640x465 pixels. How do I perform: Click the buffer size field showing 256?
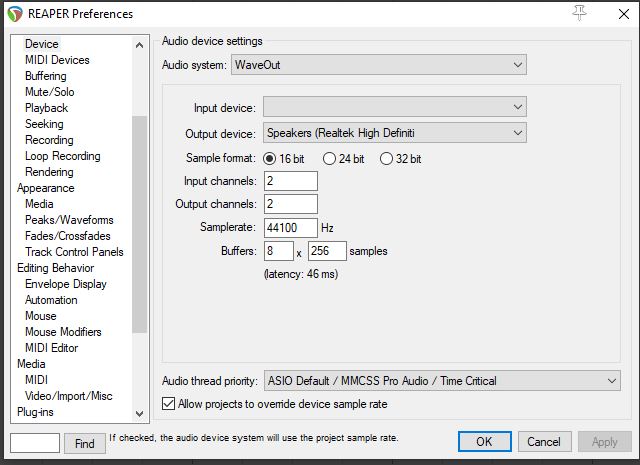point(327,251)
